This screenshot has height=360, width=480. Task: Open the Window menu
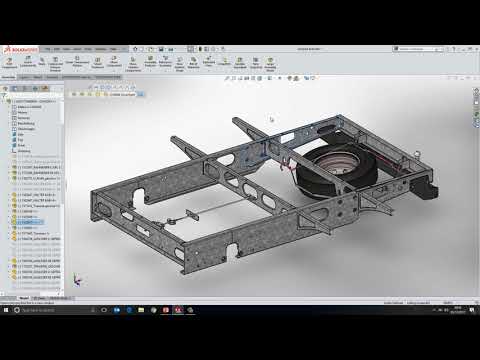point(101,49)
